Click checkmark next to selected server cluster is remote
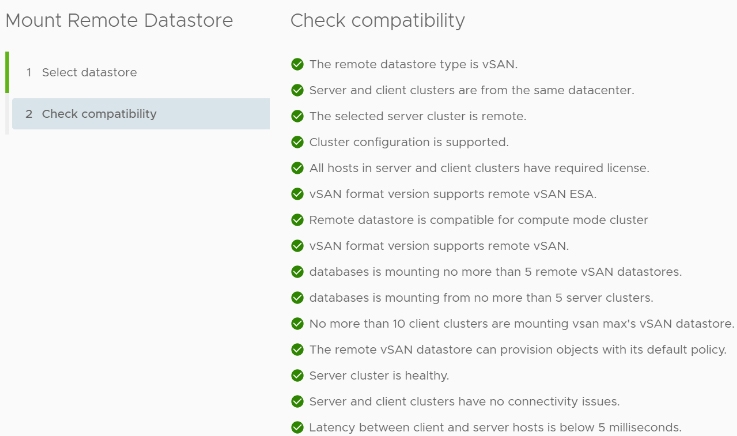 pyautogui.click(x=297, y=116)
